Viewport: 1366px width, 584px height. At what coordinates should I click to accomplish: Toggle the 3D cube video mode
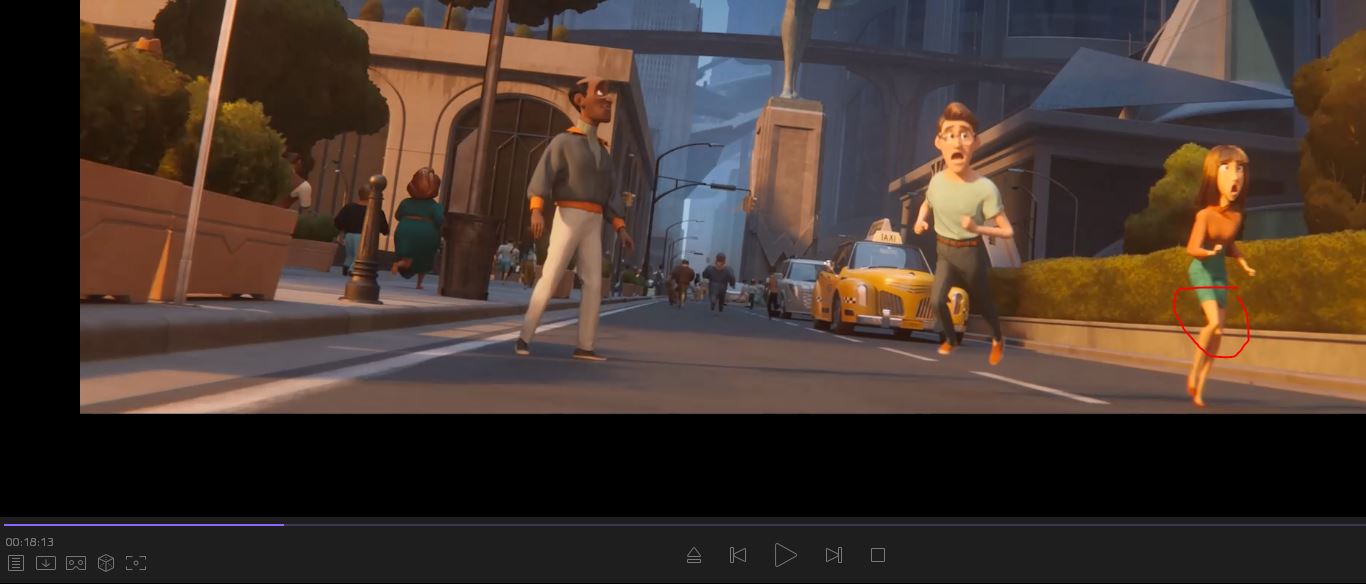click(x=106, y=563)
